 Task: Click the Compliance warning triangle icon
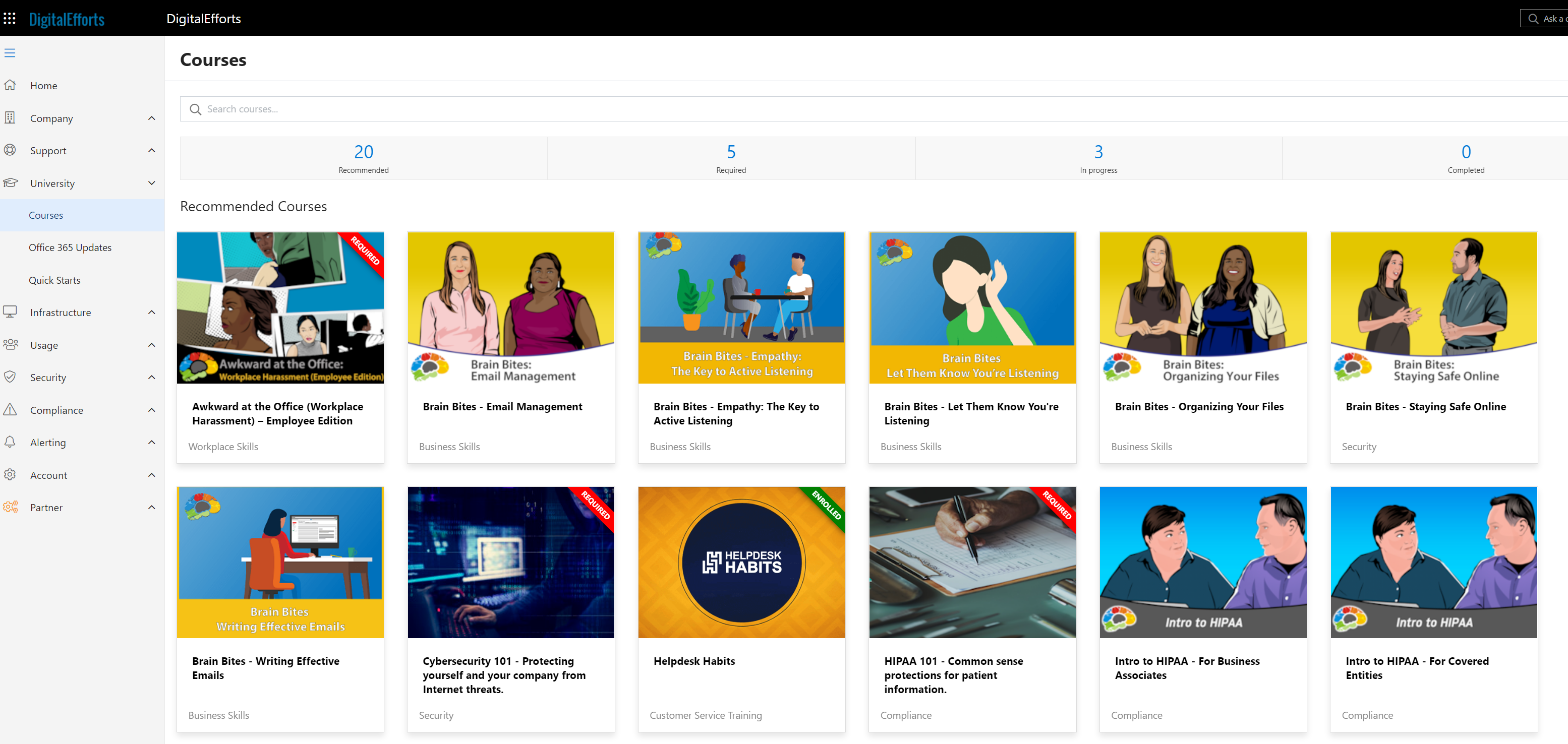[10, 409]
